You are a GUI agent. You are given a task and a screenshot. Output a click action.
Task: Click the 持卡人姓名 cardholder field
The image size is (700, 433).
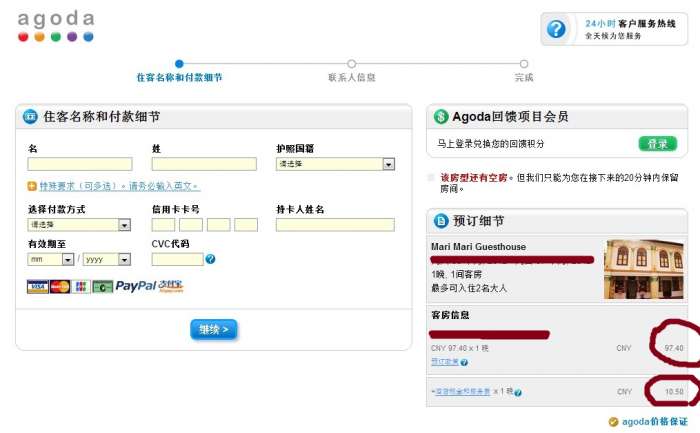coord(335,225)
